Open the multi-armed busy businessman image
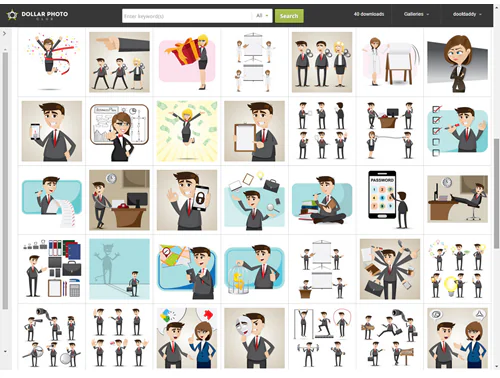 (x=390, y=269)
